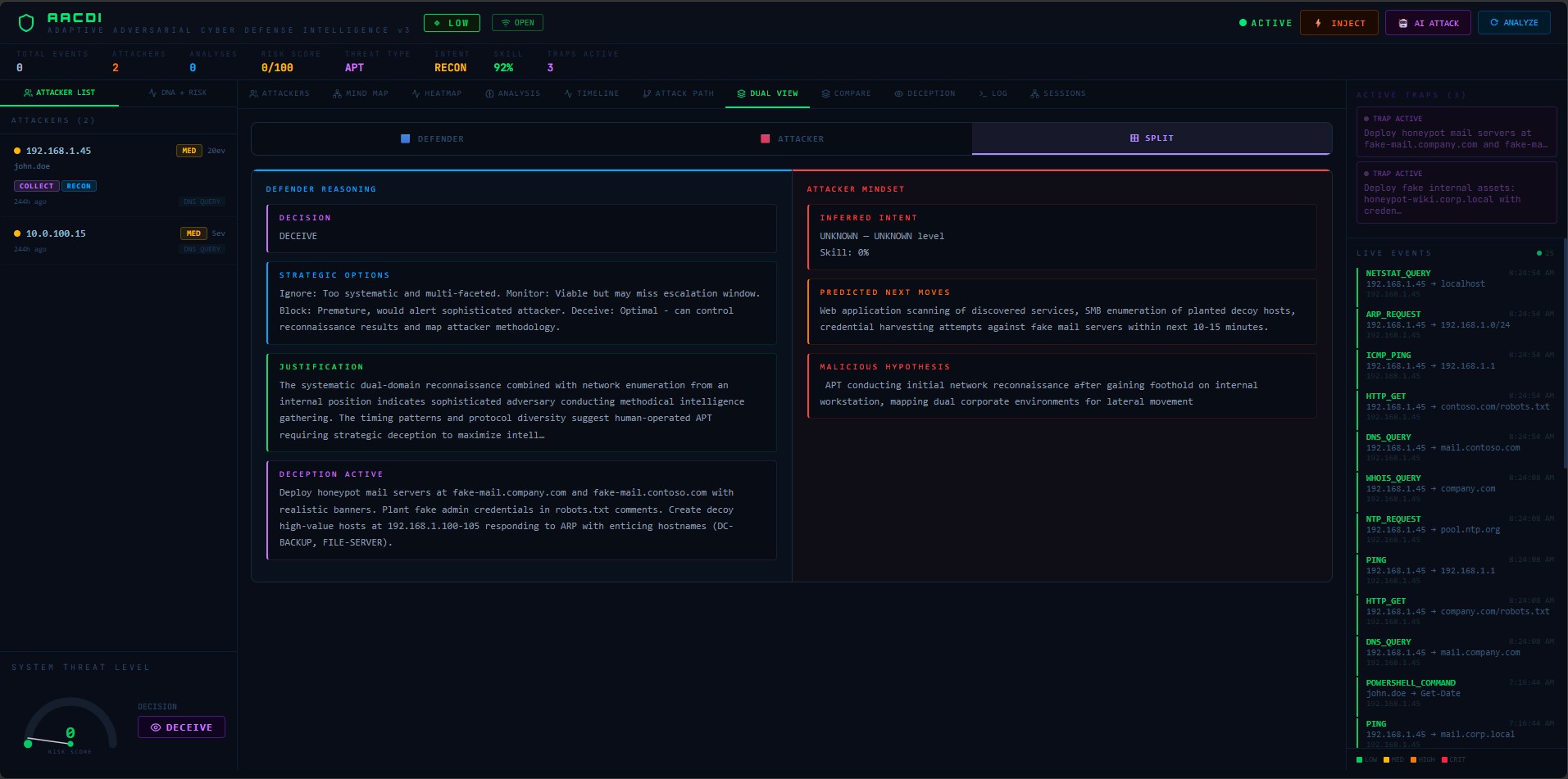Image resolution: width=1568 pixels, height=779 pixels.
Task: Click the MED badge for 192.168.1.45
Action: (189, 151)
